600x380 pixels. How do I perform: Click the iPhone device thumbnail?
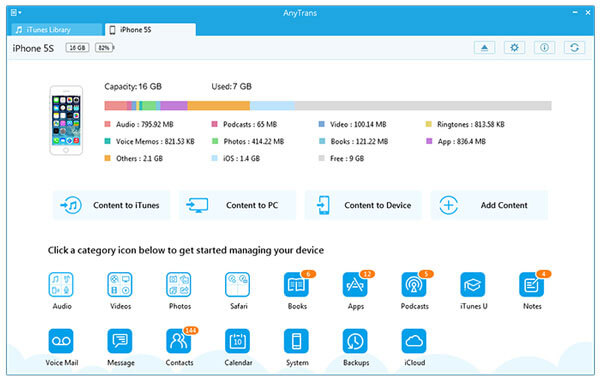[66, 120]
